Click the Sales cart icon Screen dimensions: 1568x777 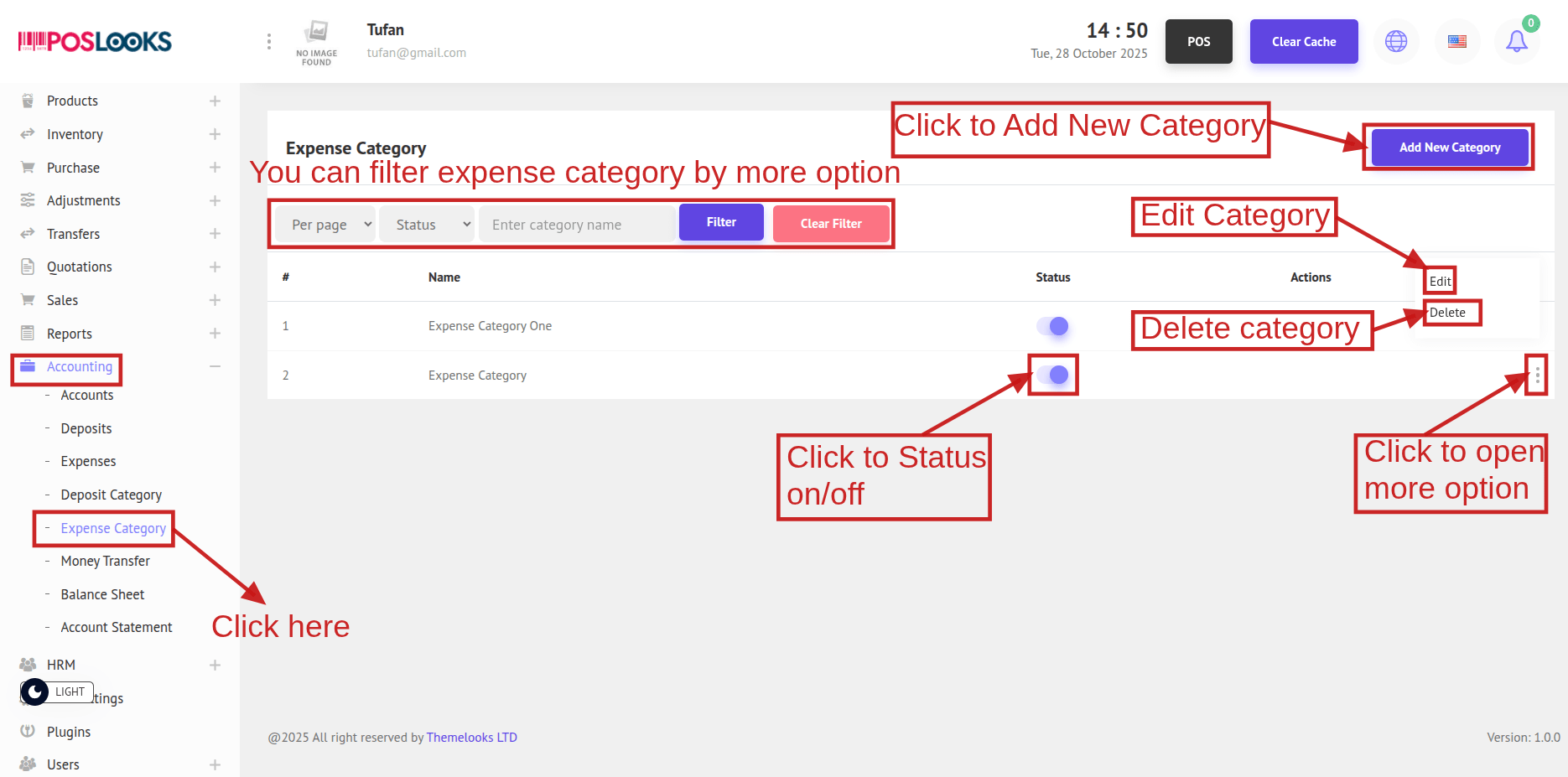[x=28, y=300]
